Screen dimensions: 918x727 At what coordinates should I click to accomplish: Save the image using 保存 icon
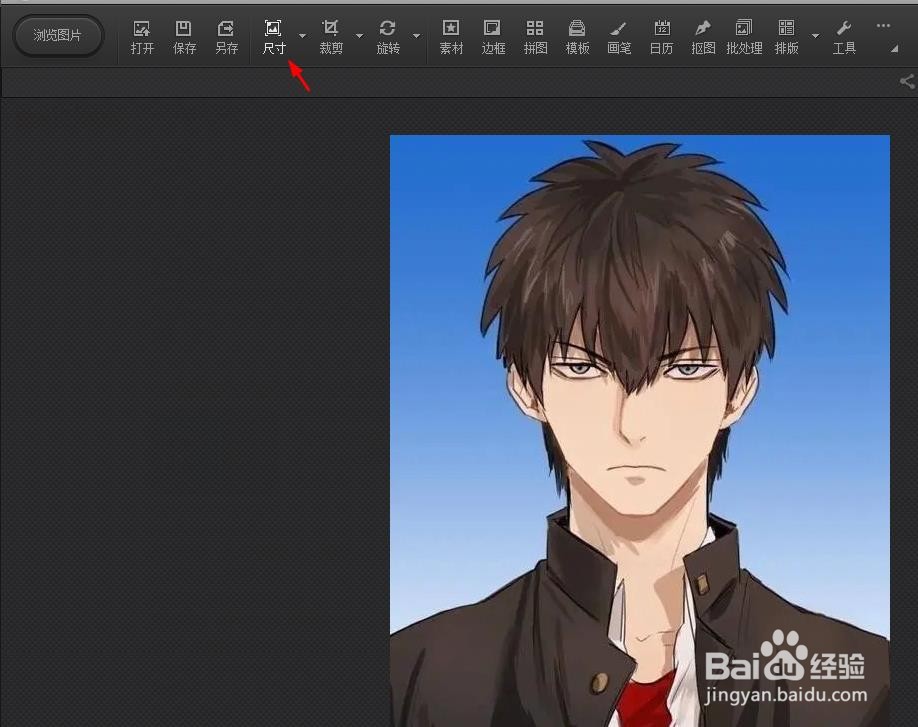click(184, 37)
